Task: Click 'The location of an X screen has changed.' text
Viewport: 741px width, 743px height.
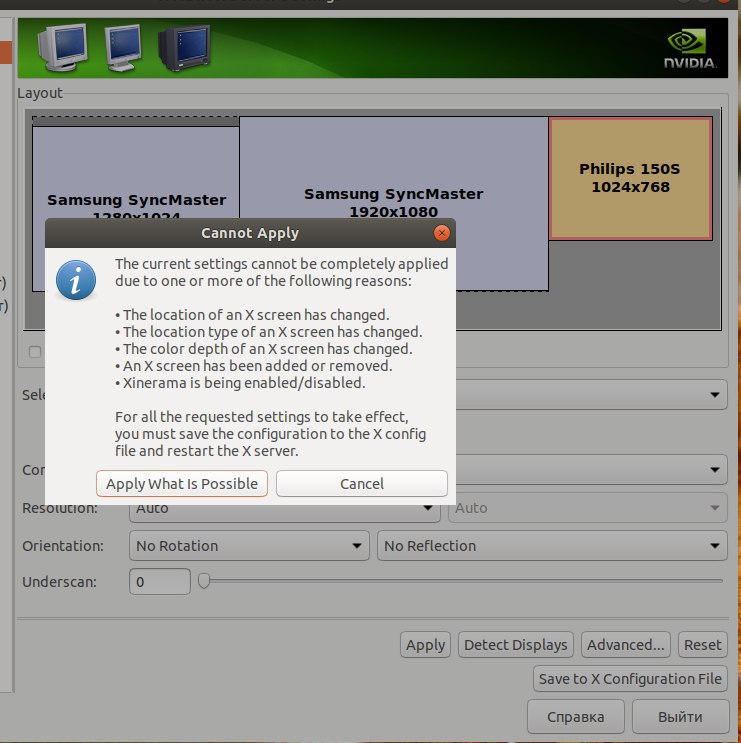Action: [x=256, y=315]
